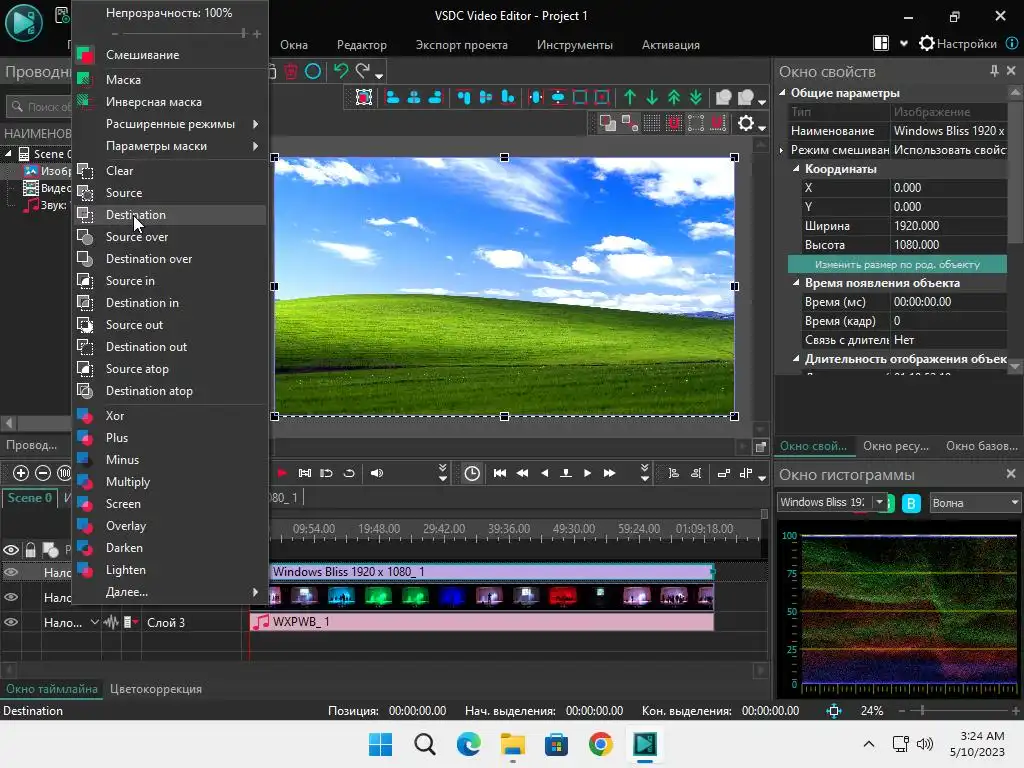Click the red record marker icon
Image resolution: width=1024 pixels, height=768 pixels.
[282, 473]
